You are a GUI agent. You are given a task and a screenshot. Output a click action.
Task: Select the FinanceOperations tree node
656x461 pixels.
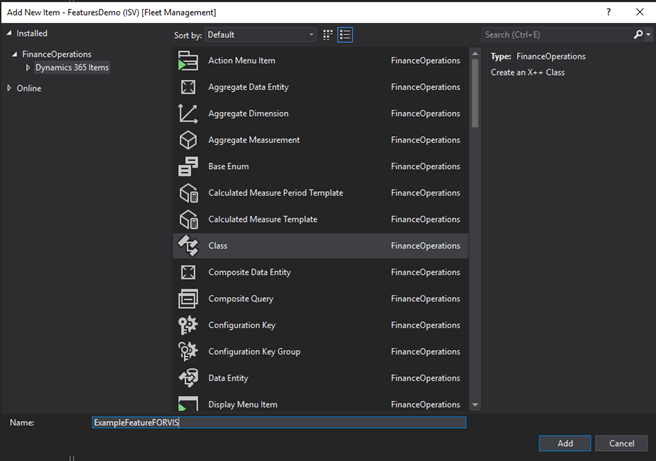pyautogui.click(x=56, y=54)
